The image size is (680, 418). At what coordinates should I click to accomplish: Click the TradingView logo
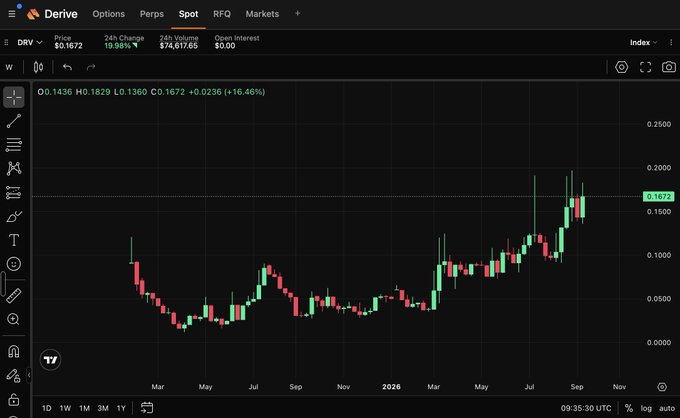pyautogui.click(x=50, y=360)
